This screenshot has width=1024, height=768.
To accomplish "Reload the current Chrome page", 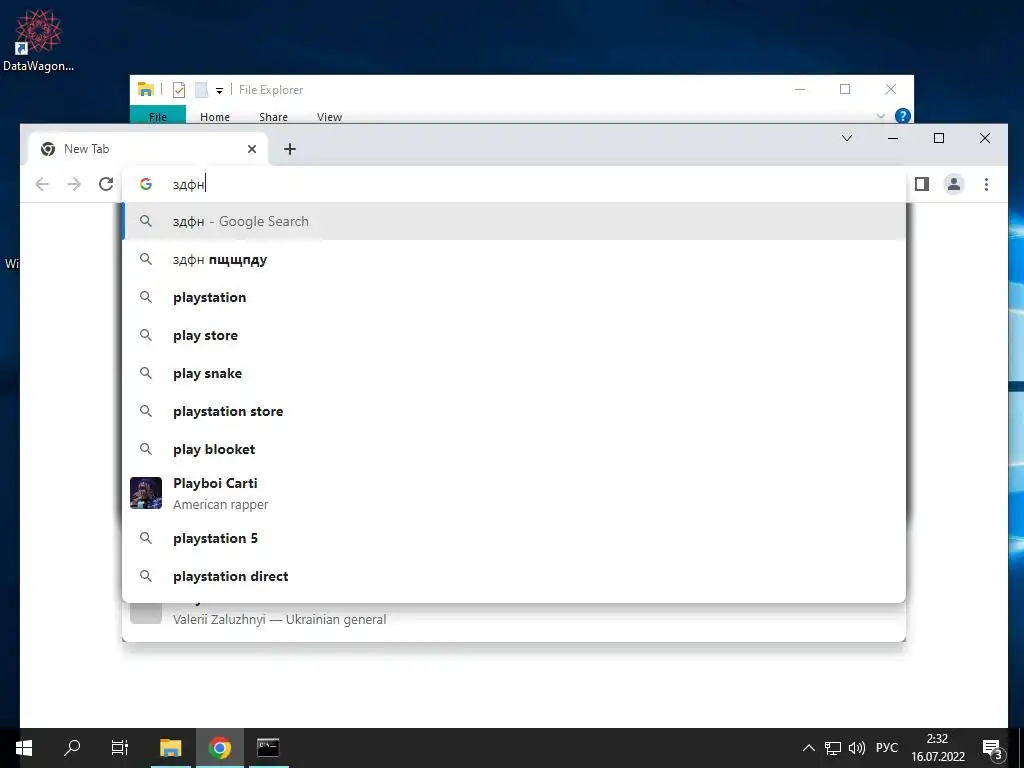I will 106,184.
